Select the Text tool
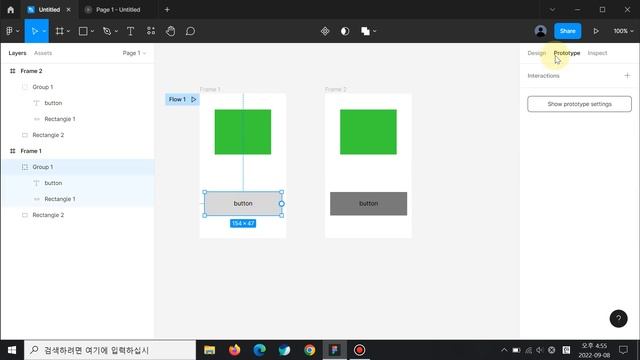The height and width of the screenshot is (360, 640). [131, 31]
